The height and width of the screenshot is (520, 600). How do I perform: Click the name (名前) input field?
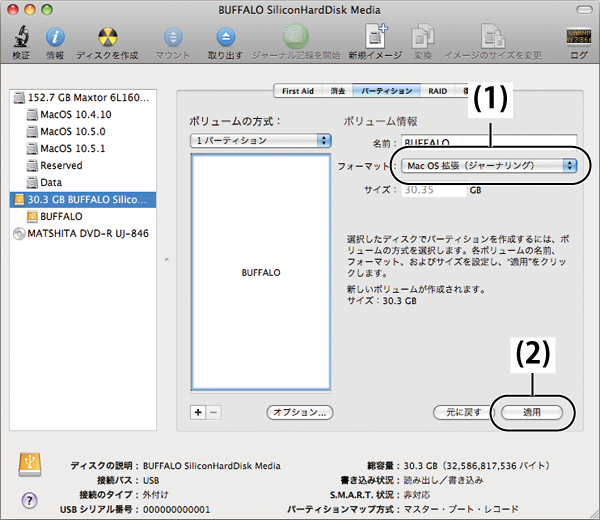489,141
